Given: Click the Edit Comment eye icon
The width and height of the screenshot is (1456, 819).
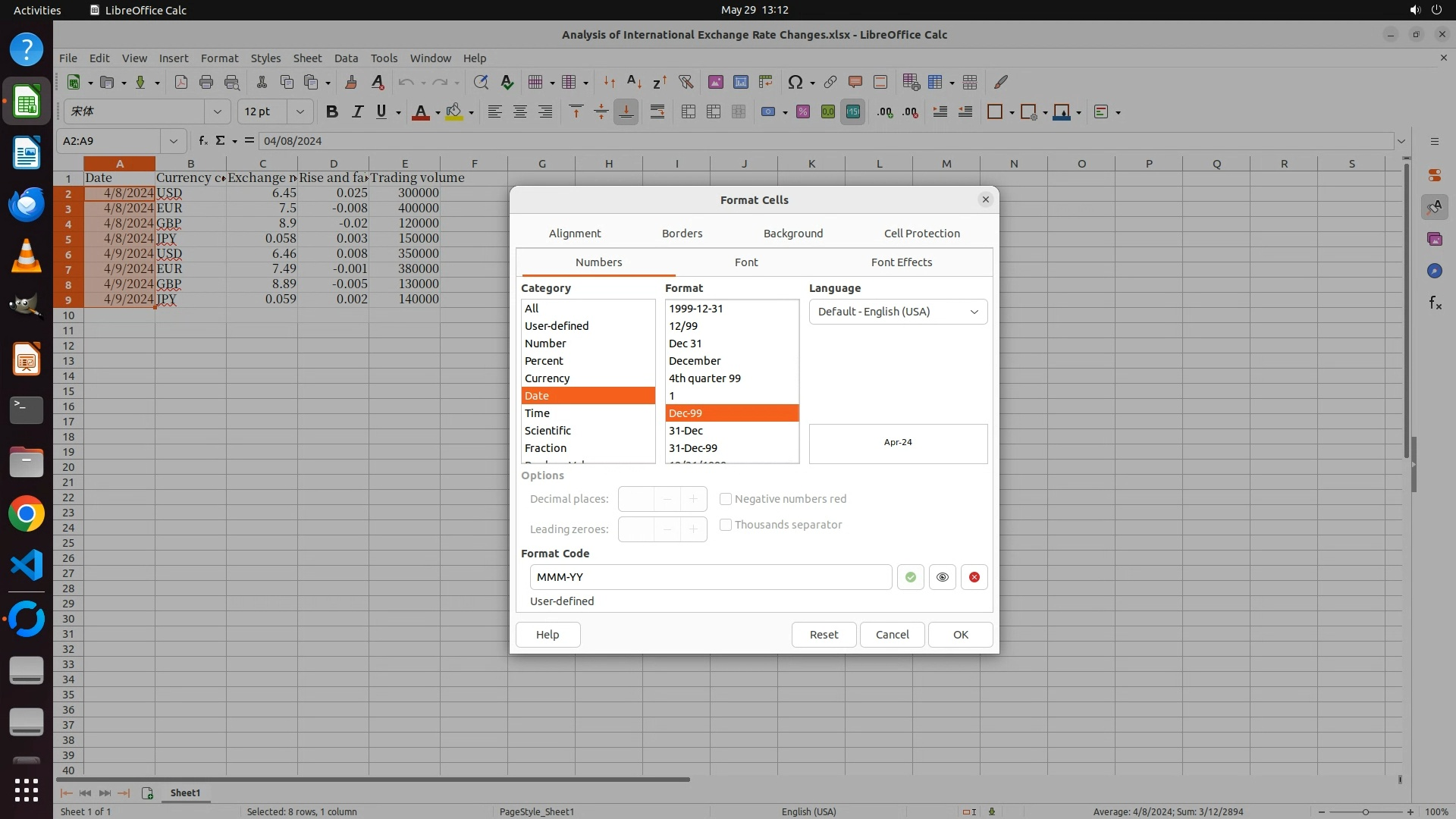Looking at the screenshot, I should tap(942, 577).
